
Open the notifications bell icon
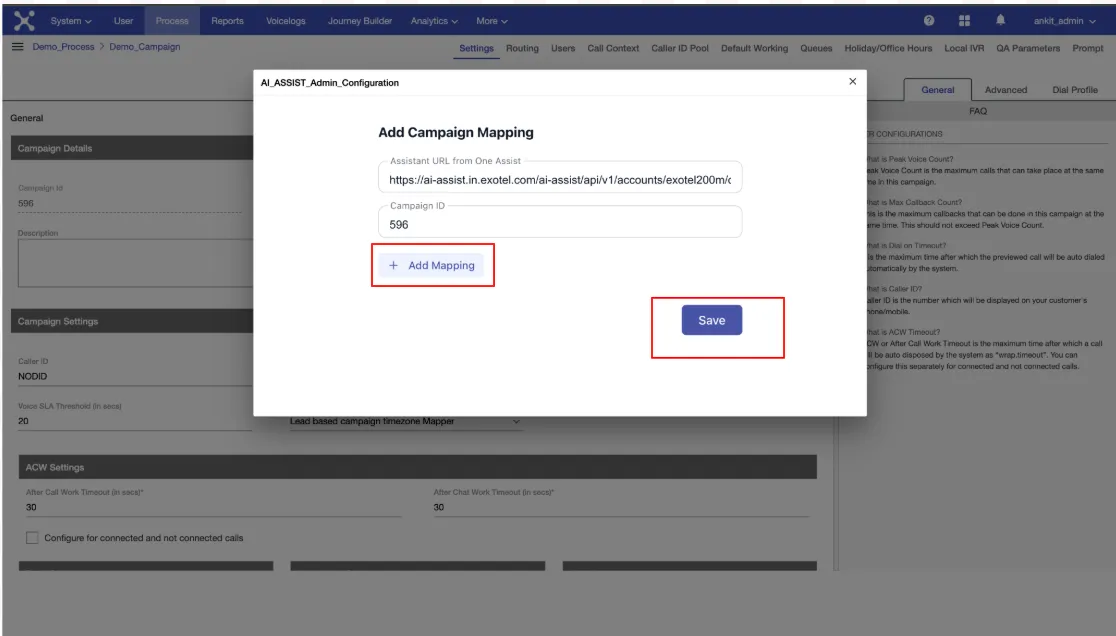[1000, 20]
